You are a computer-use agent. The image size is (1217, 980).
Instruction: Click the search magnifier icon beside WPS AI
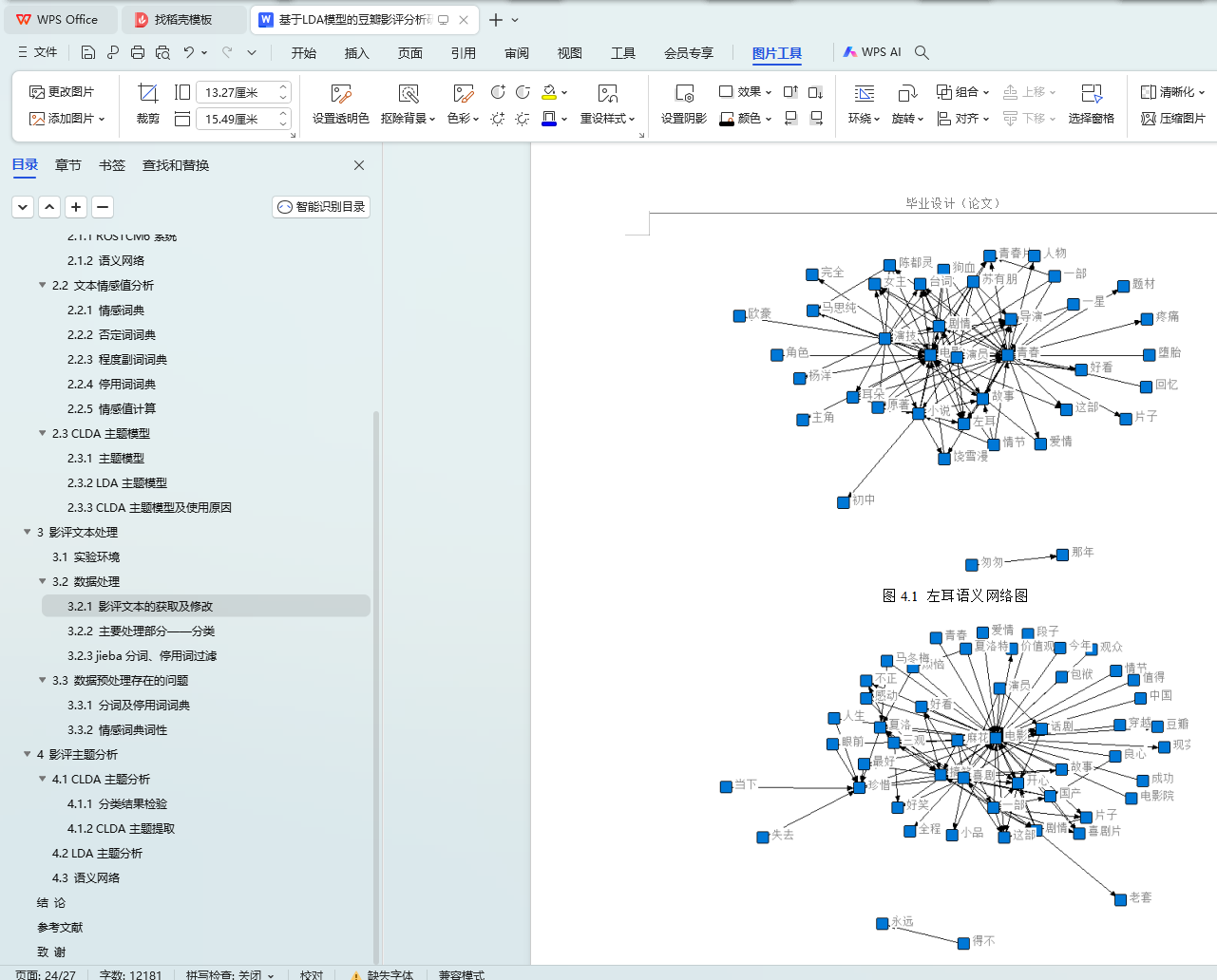click(x=922, y=52)
